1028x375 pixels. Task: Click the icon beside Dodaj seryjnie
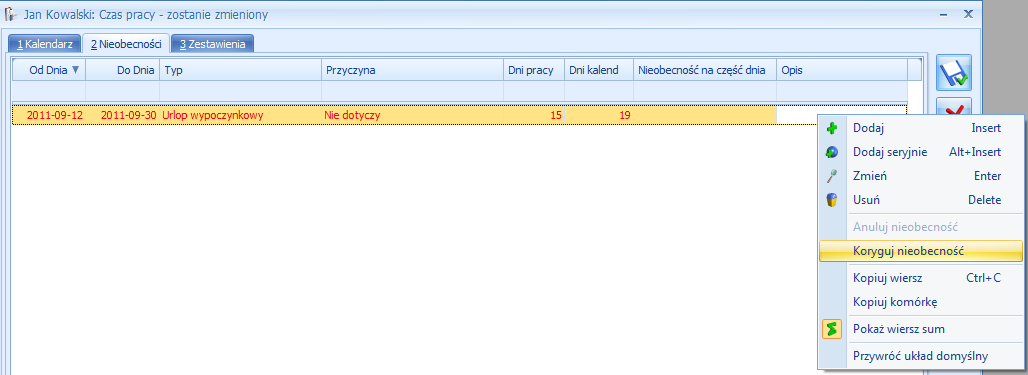pos(832,152)
